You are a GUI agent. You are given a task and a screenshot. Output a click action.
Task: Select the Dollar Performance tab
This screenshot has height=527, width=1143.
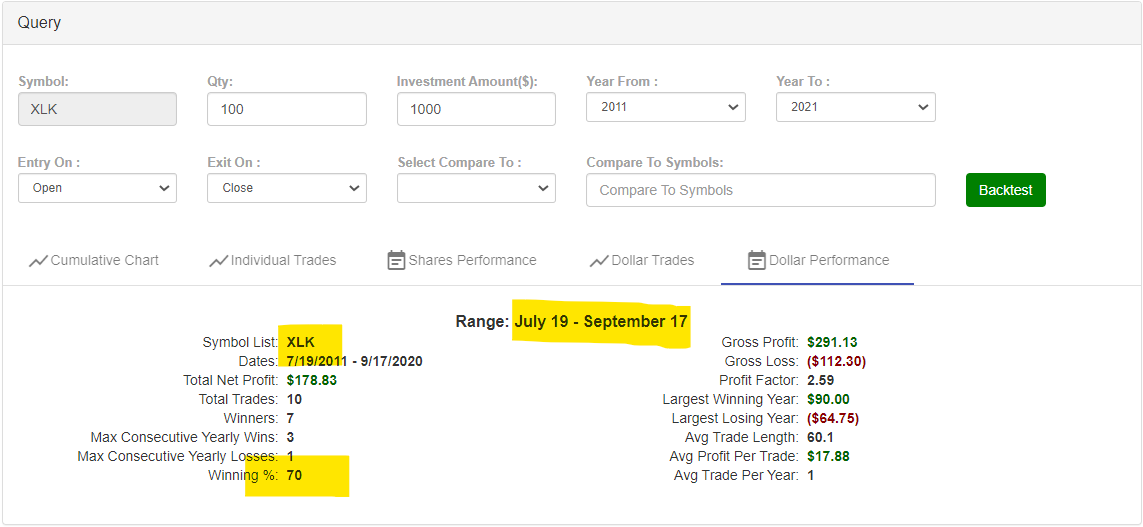click(x=819, y=260)
